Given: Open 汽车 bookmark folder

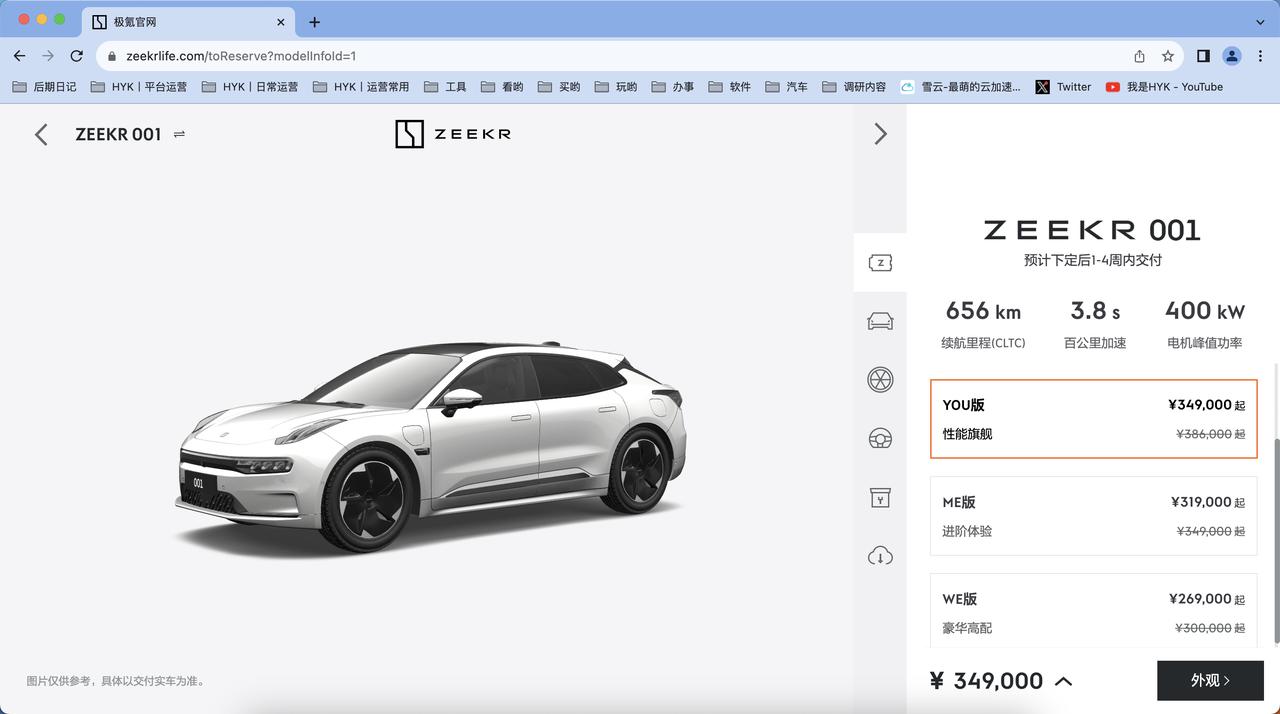Looking at the screenshot, I should tap(787, 87).
